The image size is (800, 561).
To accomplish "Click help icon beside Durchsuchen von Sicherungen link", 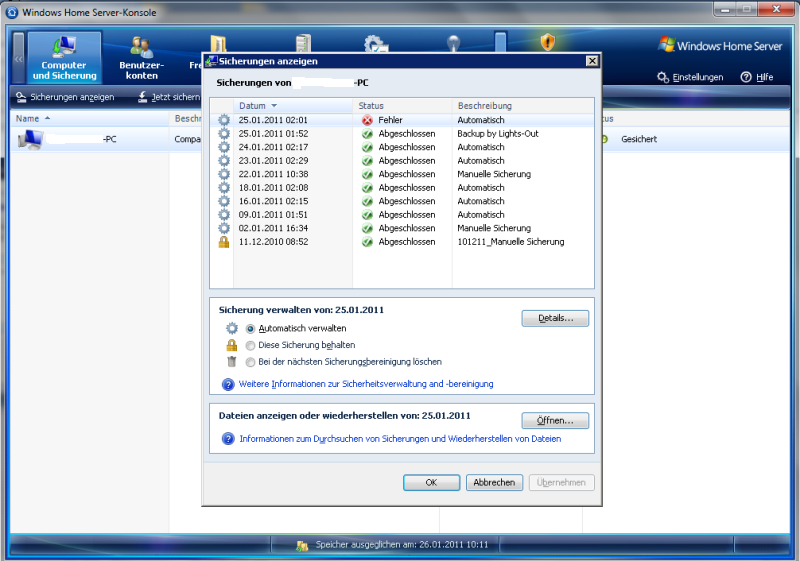I will pyautogui.click(x=228, y=439).
